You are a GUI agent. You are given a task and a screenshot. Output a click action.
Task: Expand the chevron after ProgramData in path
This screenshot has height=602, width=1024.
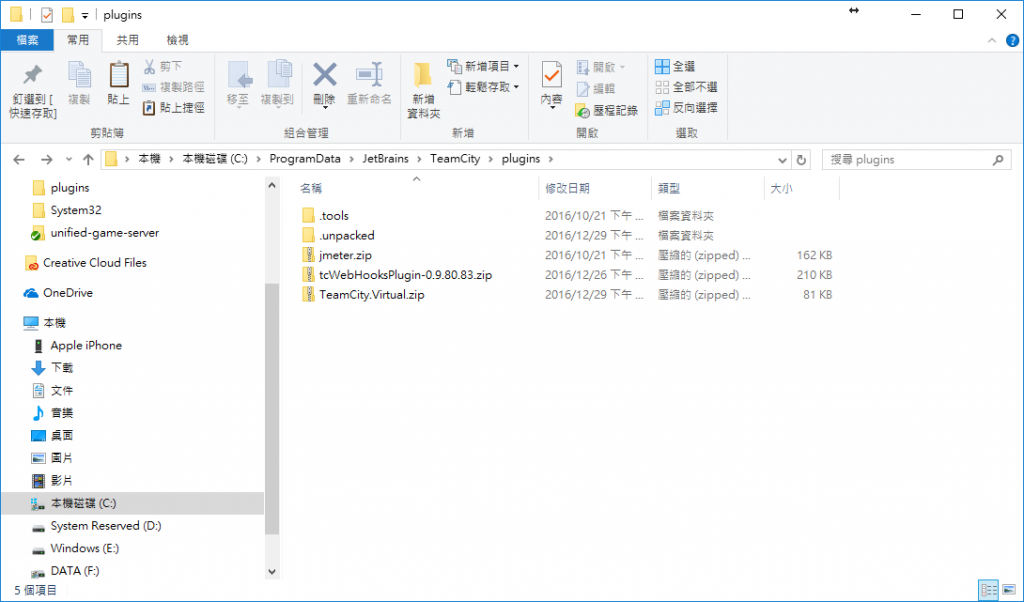pos(351,159)
